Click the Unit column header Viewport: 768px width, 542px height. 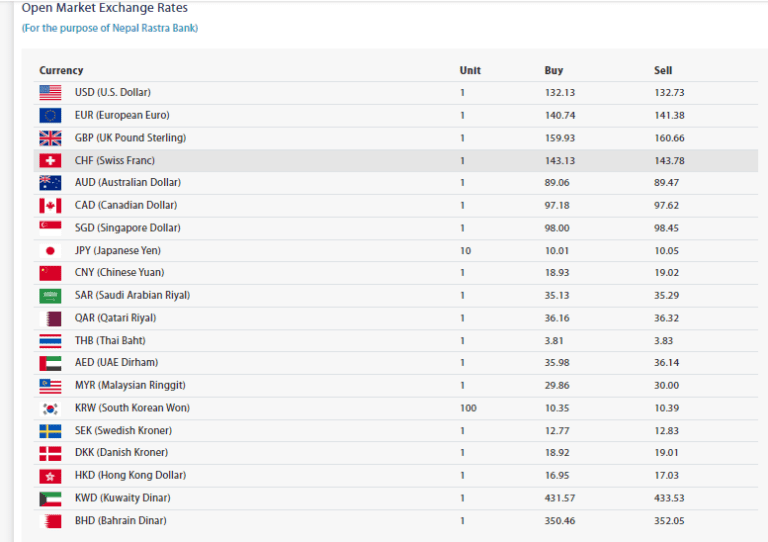pyautogui.click(x=470, y=70)
